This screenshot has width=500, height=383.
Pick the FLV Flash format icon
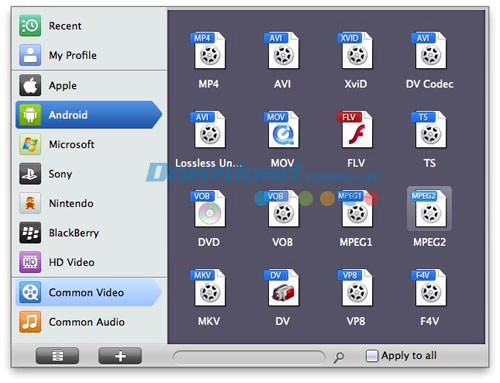356,129
